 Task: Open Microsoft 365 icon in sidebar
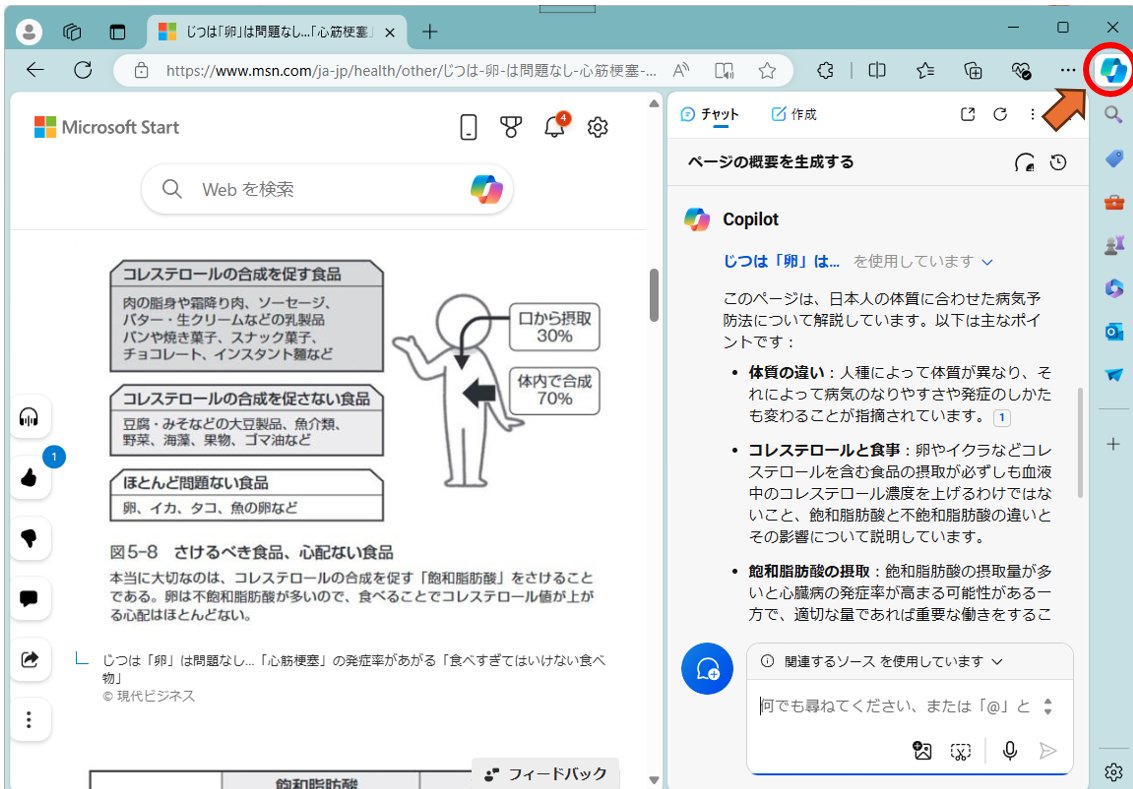(x=1113, y=288)
